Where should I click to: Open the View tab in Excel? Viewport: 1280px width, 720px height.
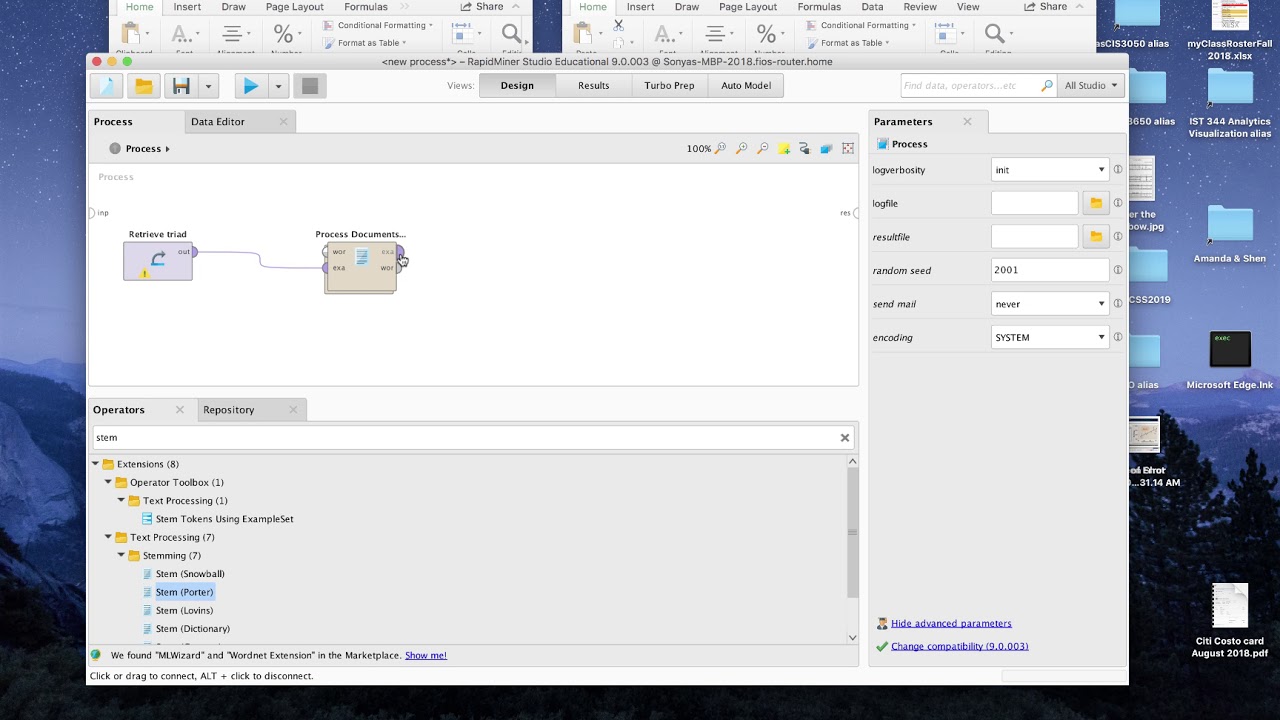[968, 7]
